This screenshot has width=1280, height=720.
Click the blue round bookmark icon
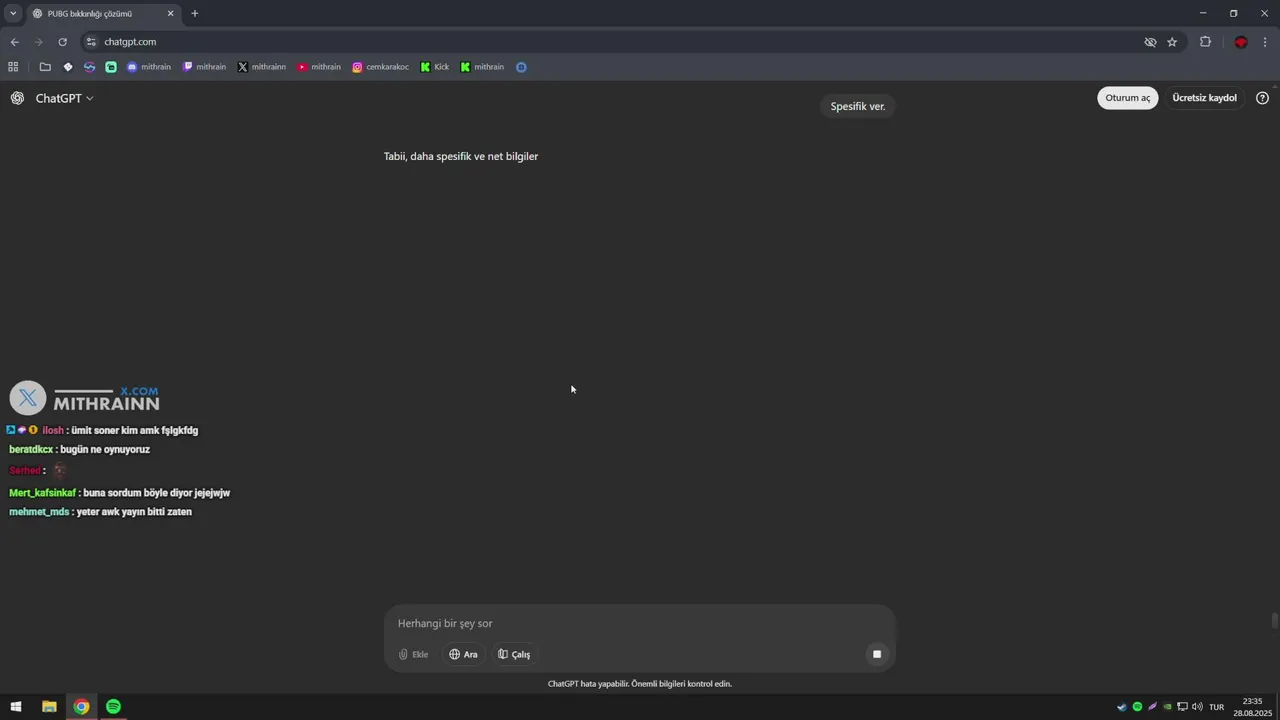(x=521, y=67)
